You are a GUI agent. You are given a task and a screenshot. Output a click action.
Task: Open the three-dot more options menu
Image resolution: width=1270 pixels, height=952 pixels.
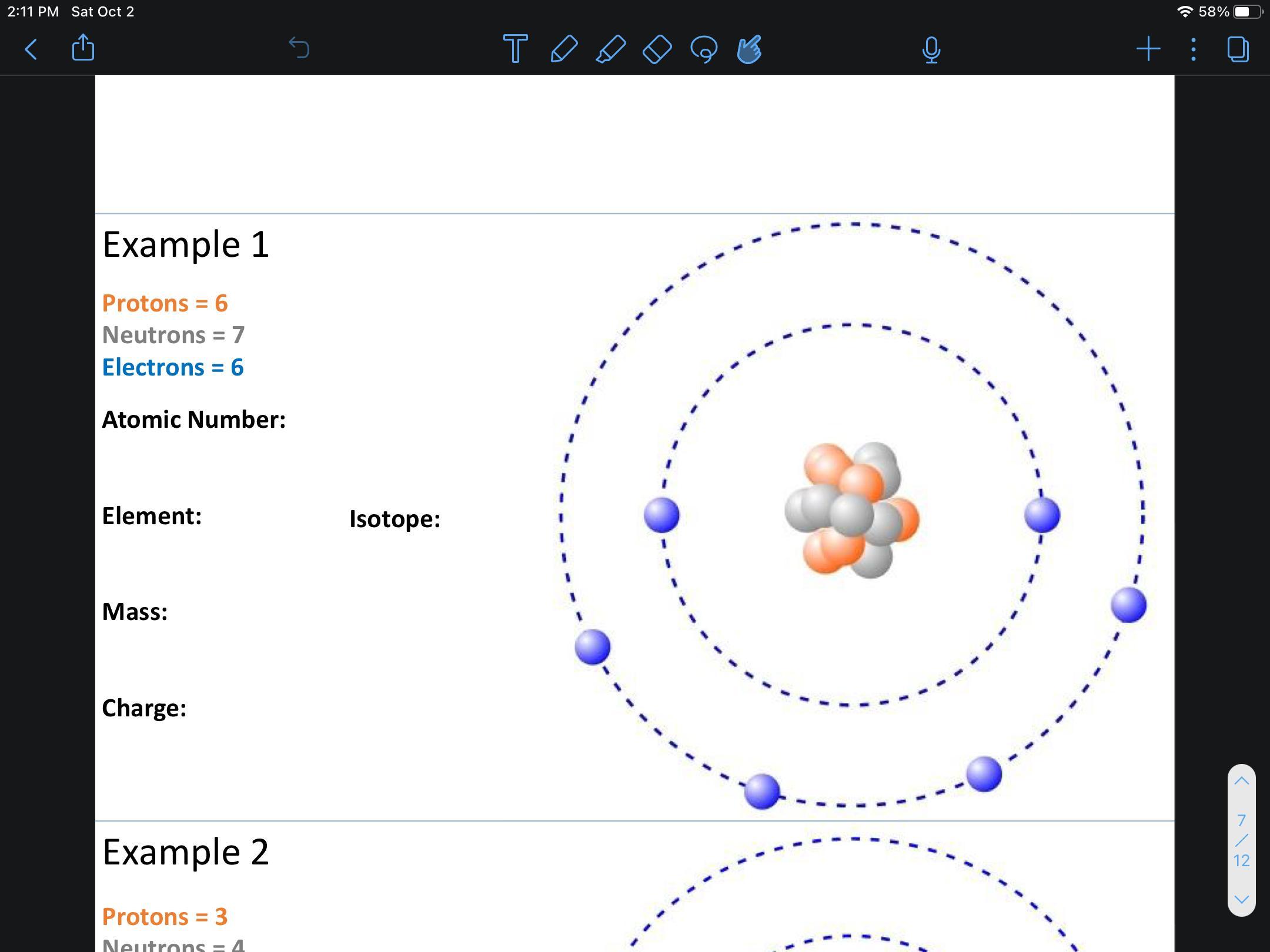coord(1193,49)
